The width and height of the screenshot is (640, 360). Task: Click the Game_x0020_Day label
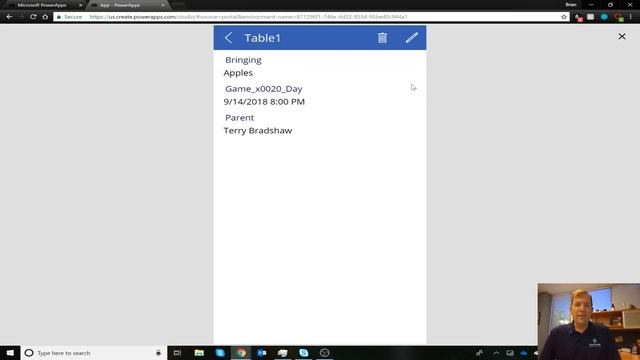coord(264,89)
